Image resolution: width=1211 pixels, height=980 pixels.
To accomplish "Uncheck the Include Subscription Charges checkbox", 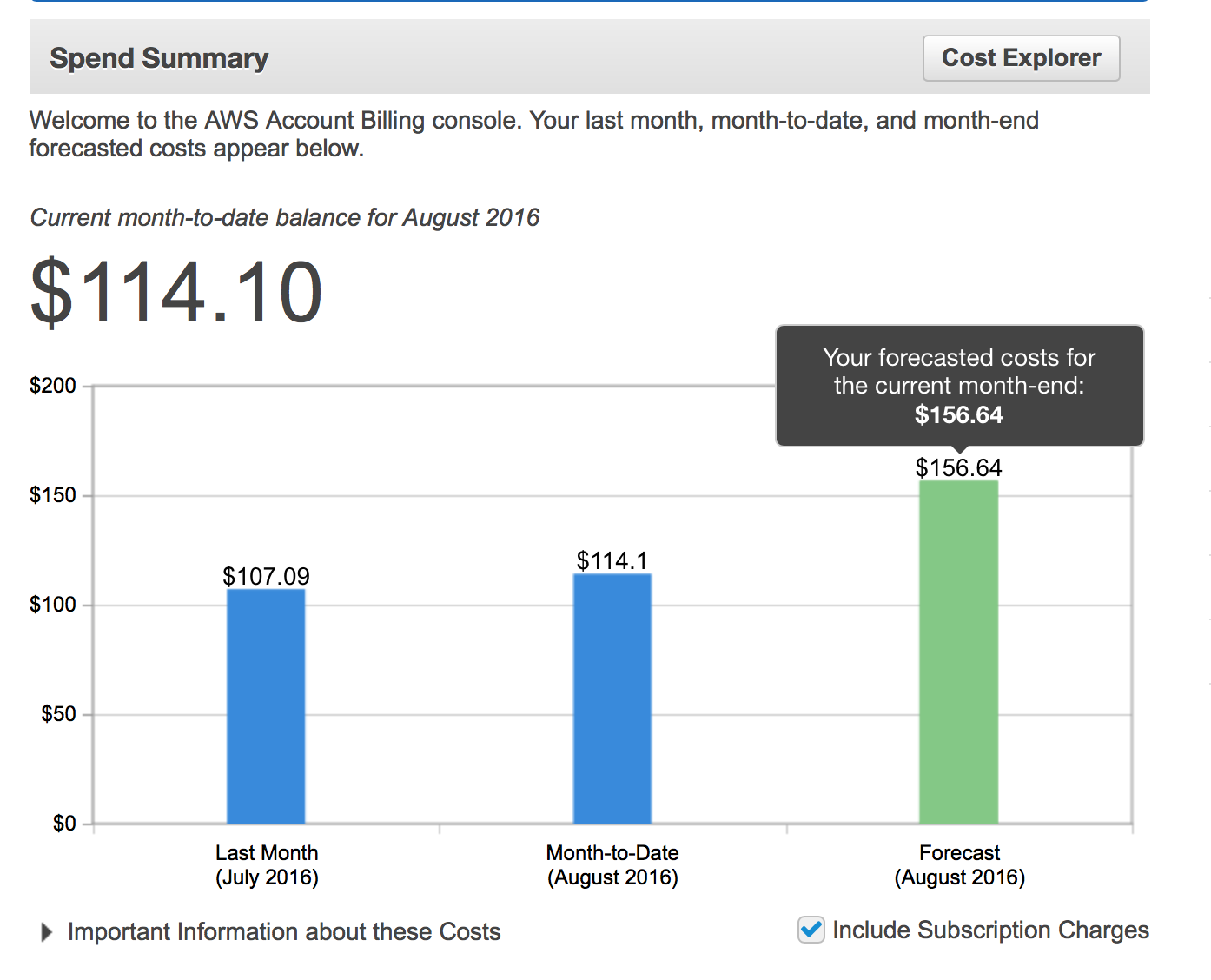I will click(x=811, y=930).
